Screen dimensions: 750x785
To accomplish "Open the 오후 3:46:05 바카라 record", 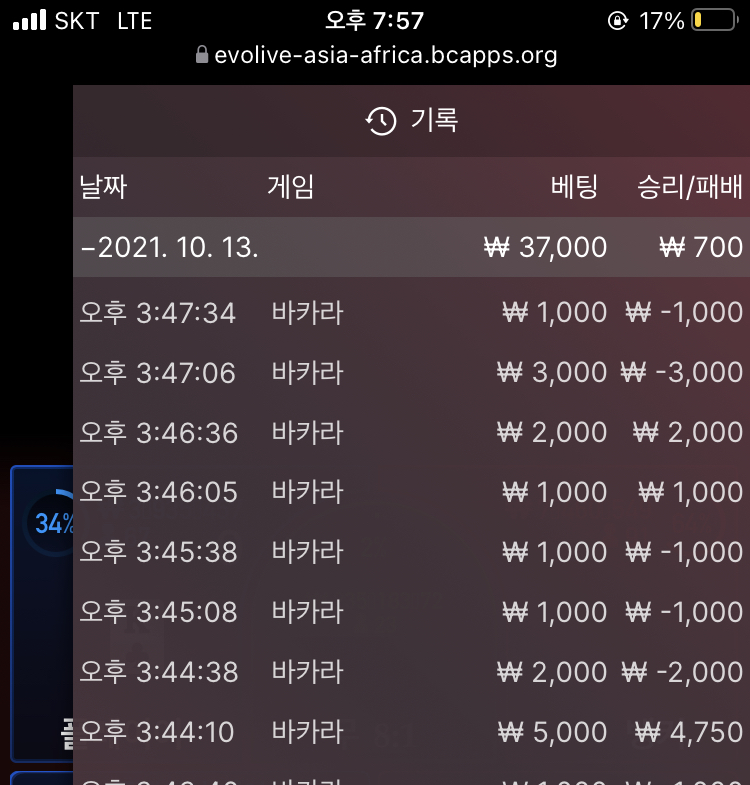I will pos(411,492).
